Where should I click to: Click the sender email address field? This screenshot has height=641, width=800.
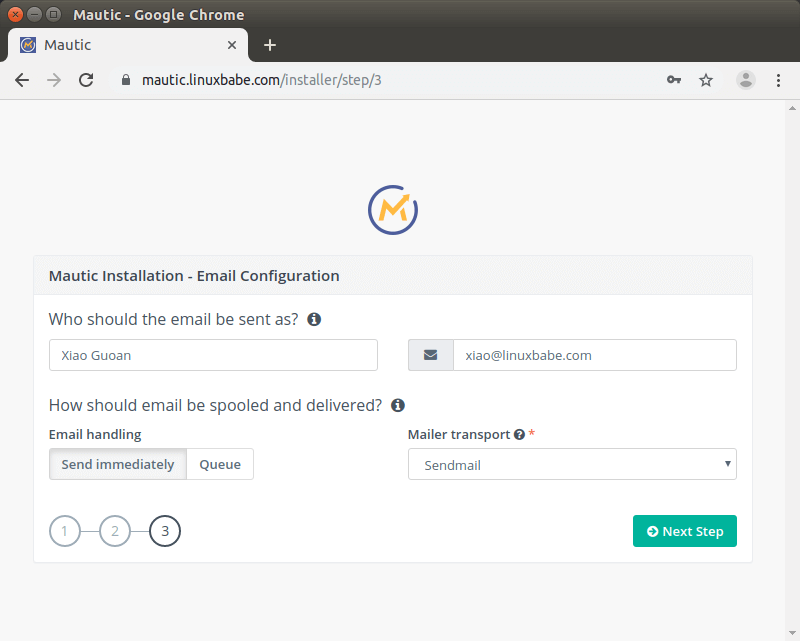click(x=594, y=355)
